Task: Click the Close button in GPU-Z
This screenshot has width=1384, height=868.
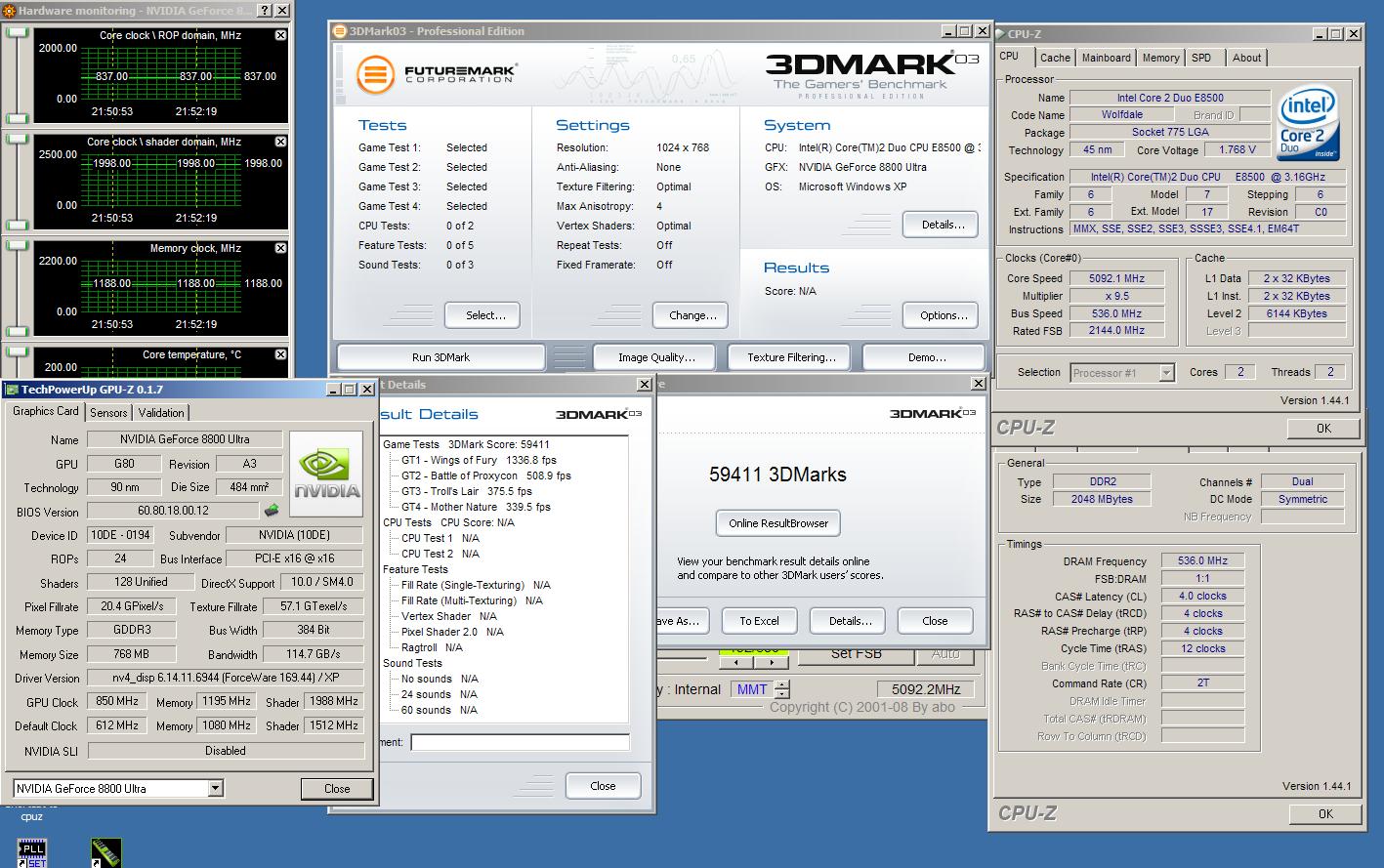Action: [337, 788]
